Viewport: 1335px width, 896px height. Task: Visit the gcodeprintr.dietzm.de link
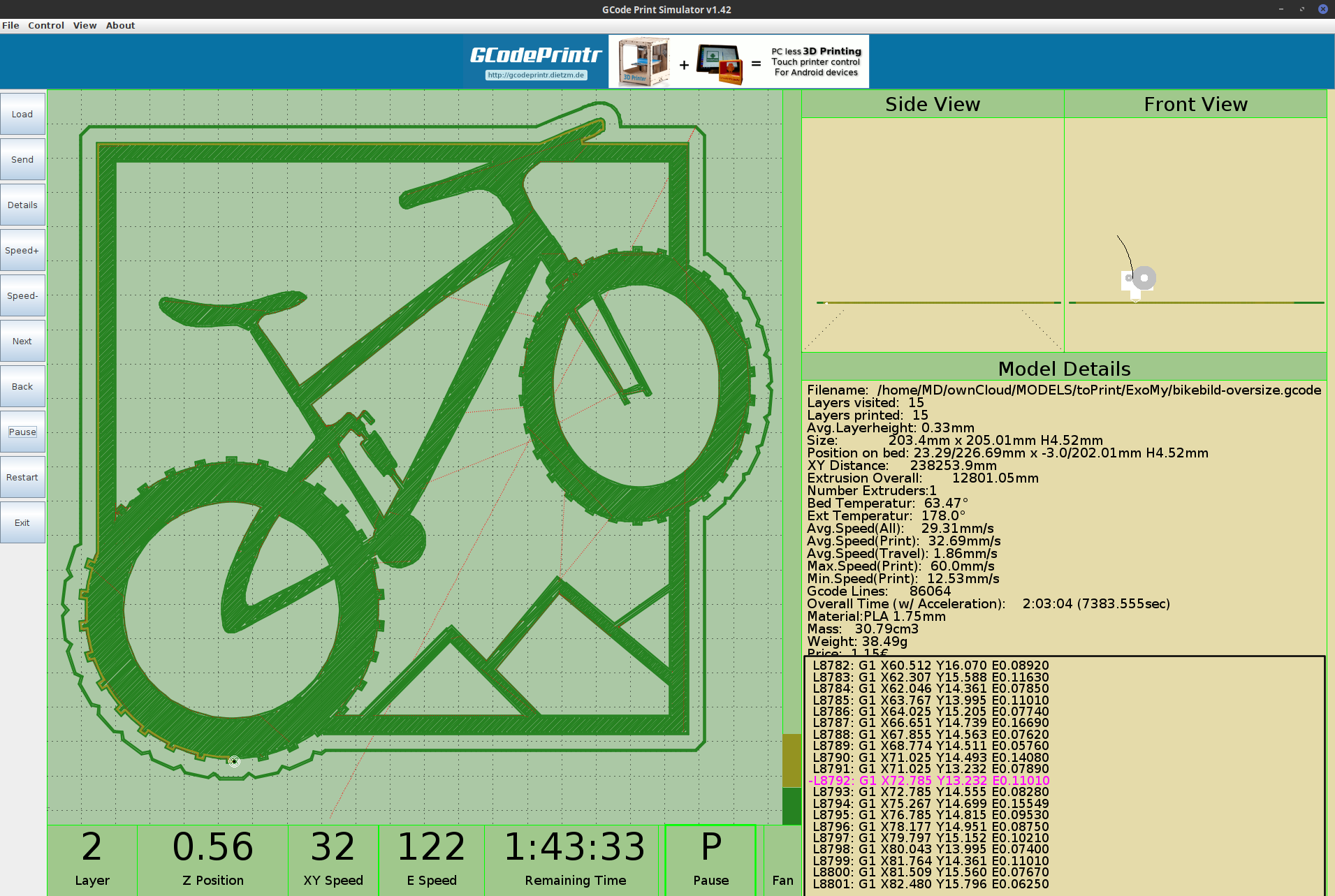point(537,75)
